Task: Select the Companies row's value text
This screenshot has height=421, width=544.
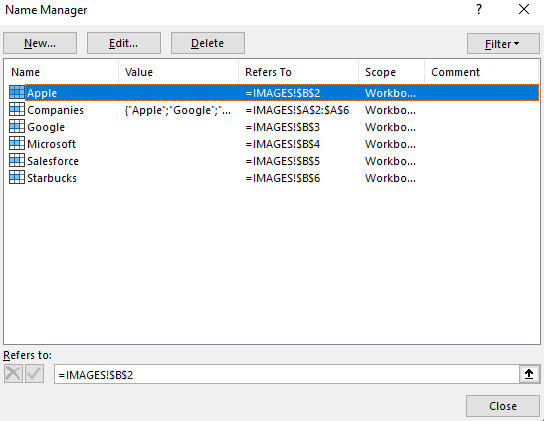Action: click(x=178, y=110)
